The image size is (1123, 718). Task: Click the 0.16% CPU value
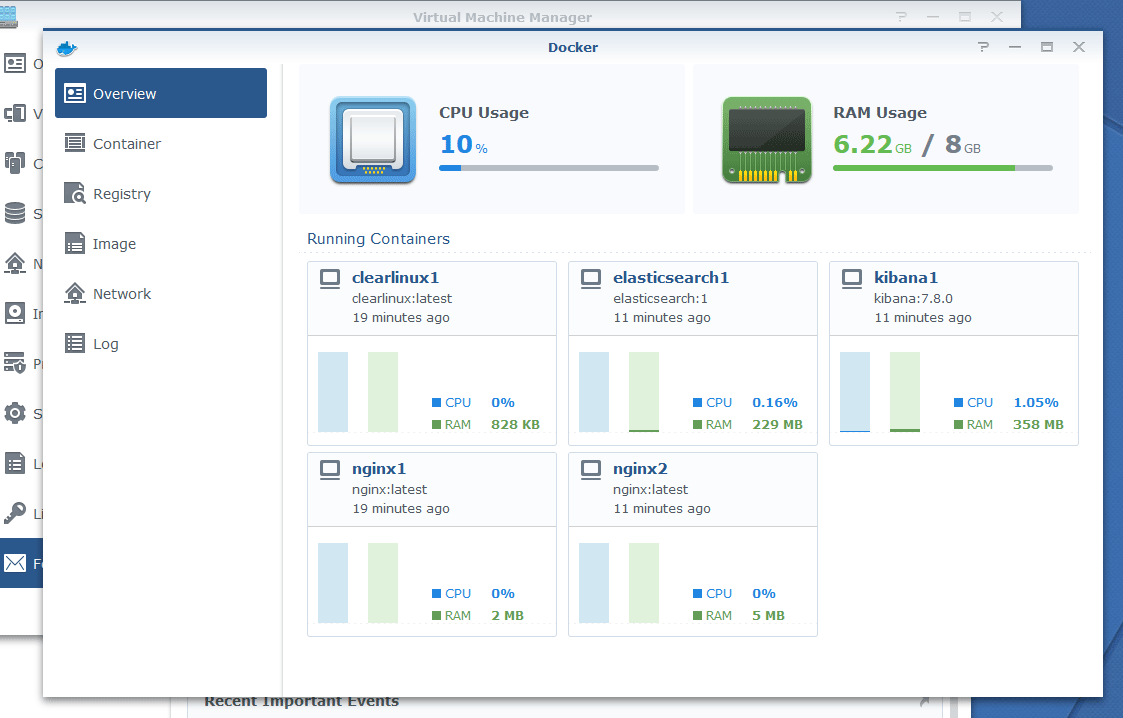775,402
